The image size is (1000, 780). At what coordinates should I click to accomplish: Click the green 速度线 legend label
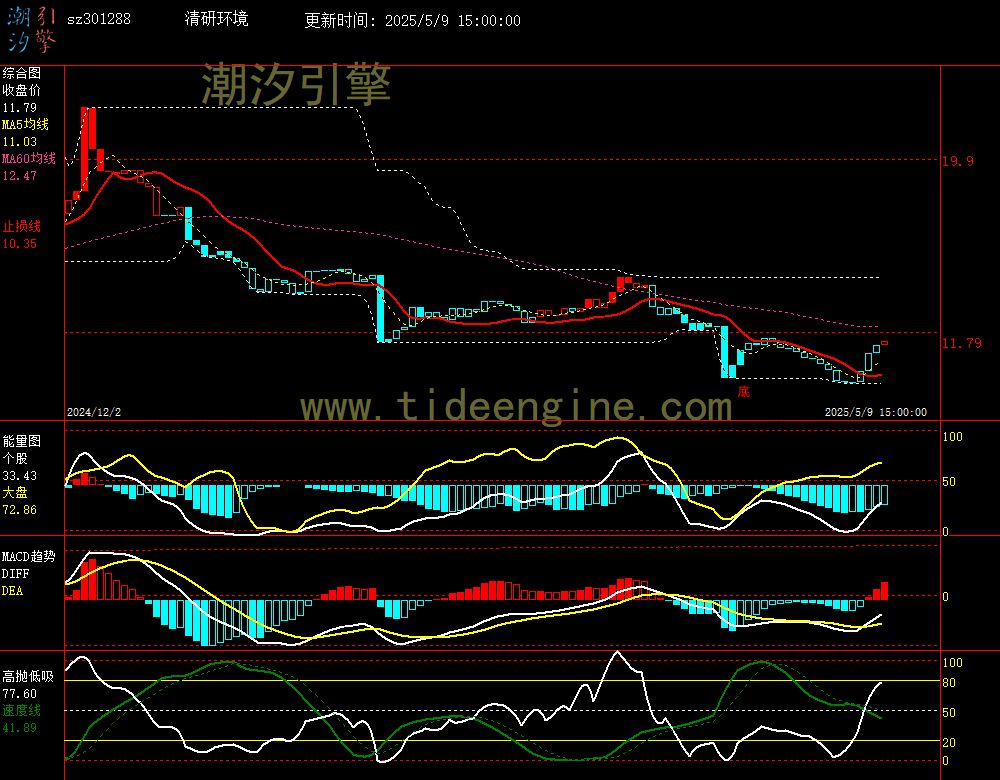(x=22, y=710)
